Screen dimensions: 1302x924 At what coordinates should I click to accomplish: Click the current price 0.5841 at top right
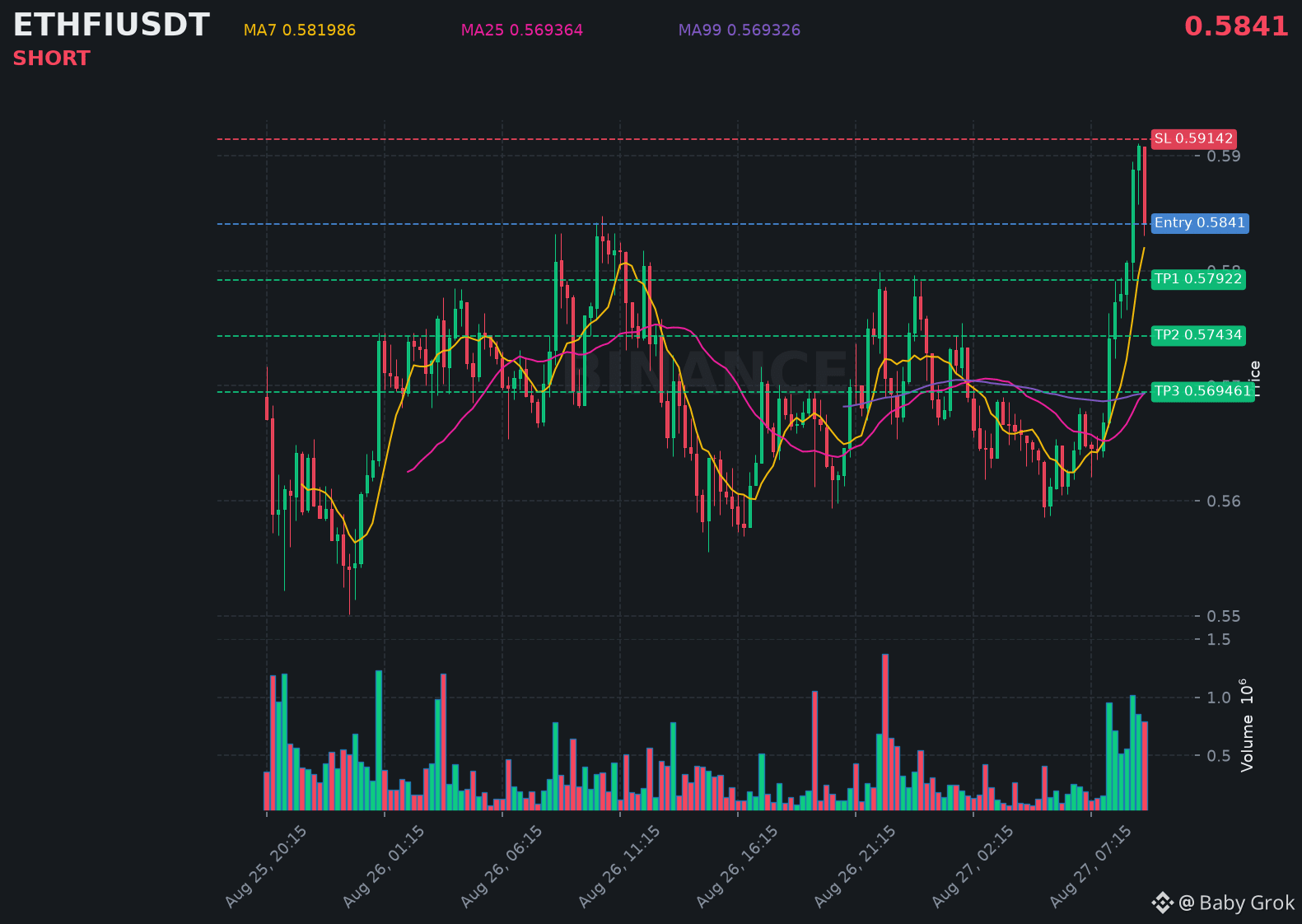coord(1236,26)
